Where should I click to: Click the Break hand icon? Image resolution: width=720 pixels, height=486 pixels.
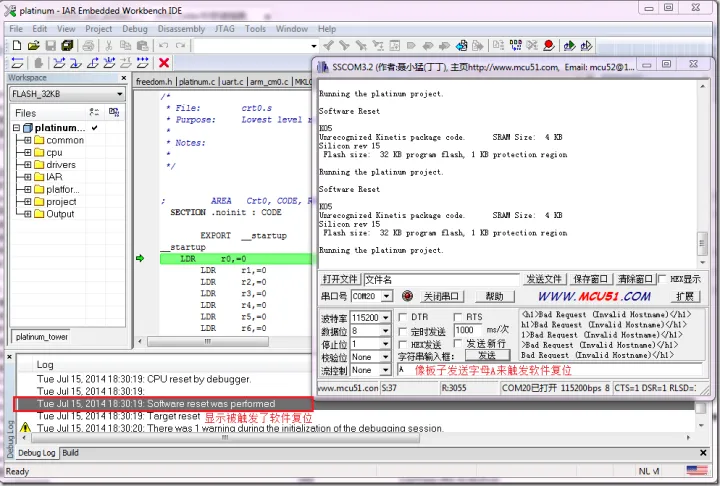39,62
